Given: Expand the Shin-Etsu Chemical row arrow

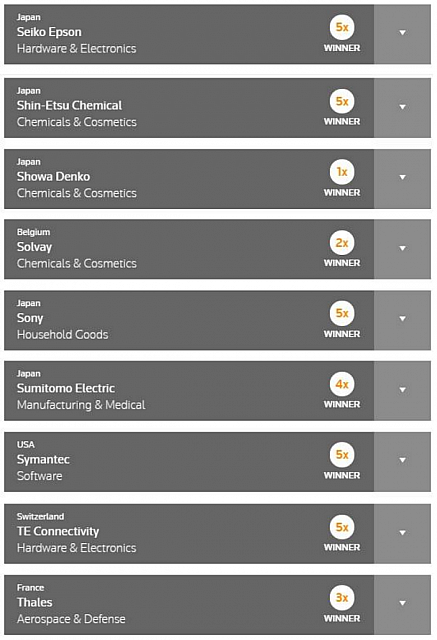Looking at the screenshot, I should tap(402, 107).
